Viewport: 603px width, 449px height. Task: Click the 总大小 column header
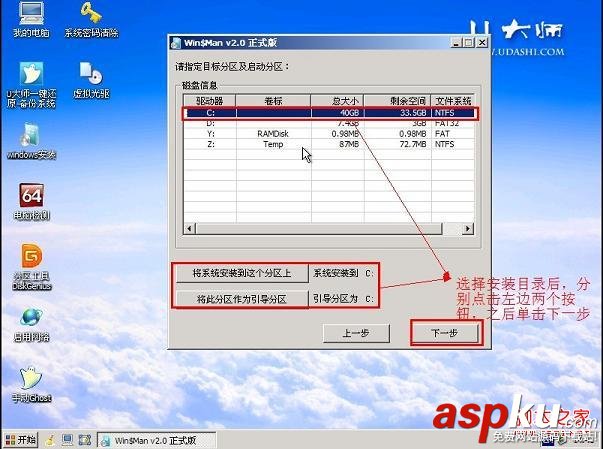[337, 101]
